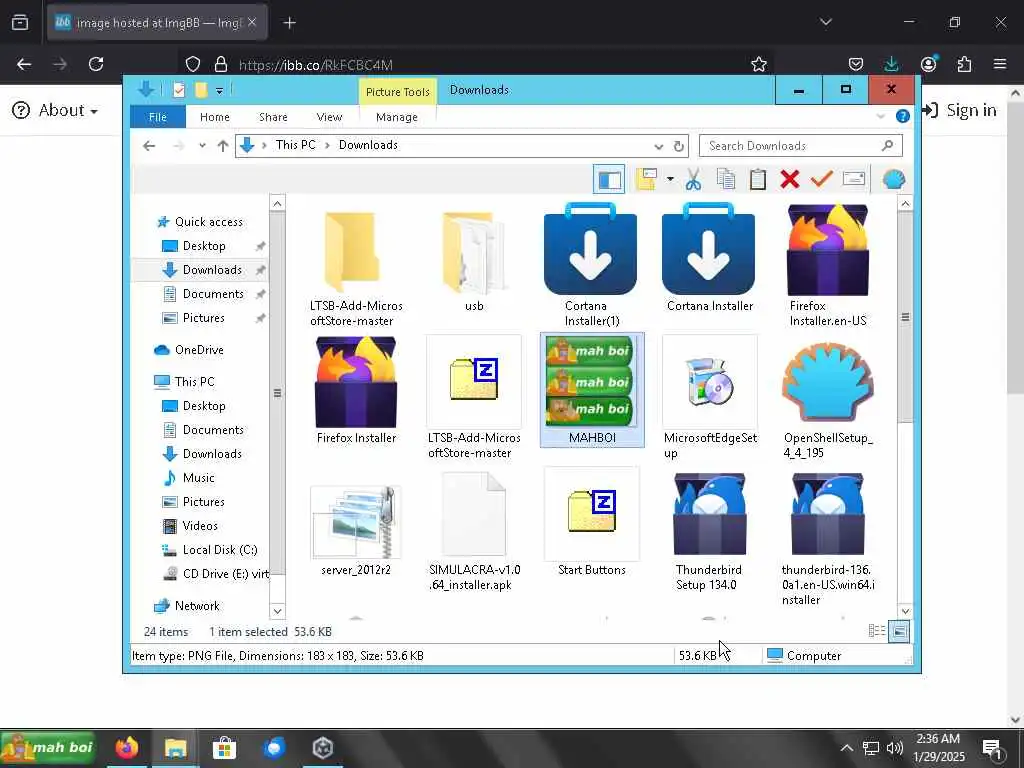Open the Share ribbon tab
The width and height of the screenshot is (1024, 768).
pyautogui.click(x=273, y=117)
